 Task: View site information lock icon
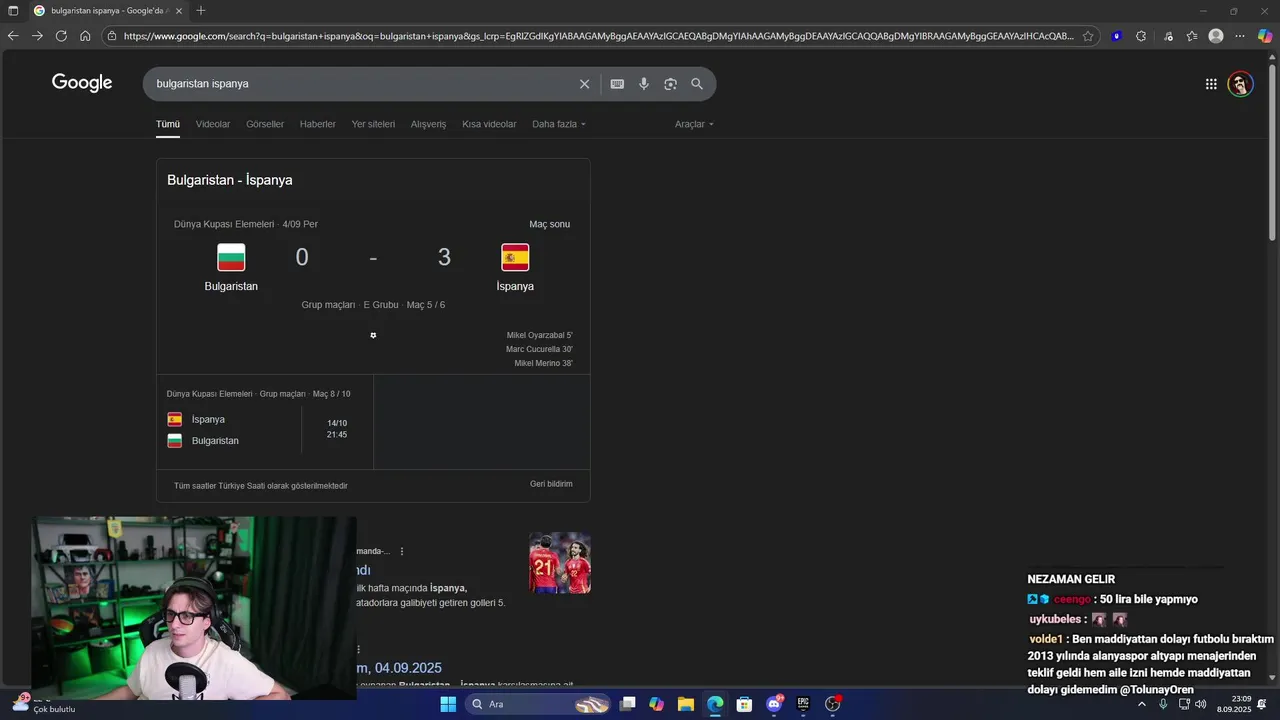(x=112, y=36)
